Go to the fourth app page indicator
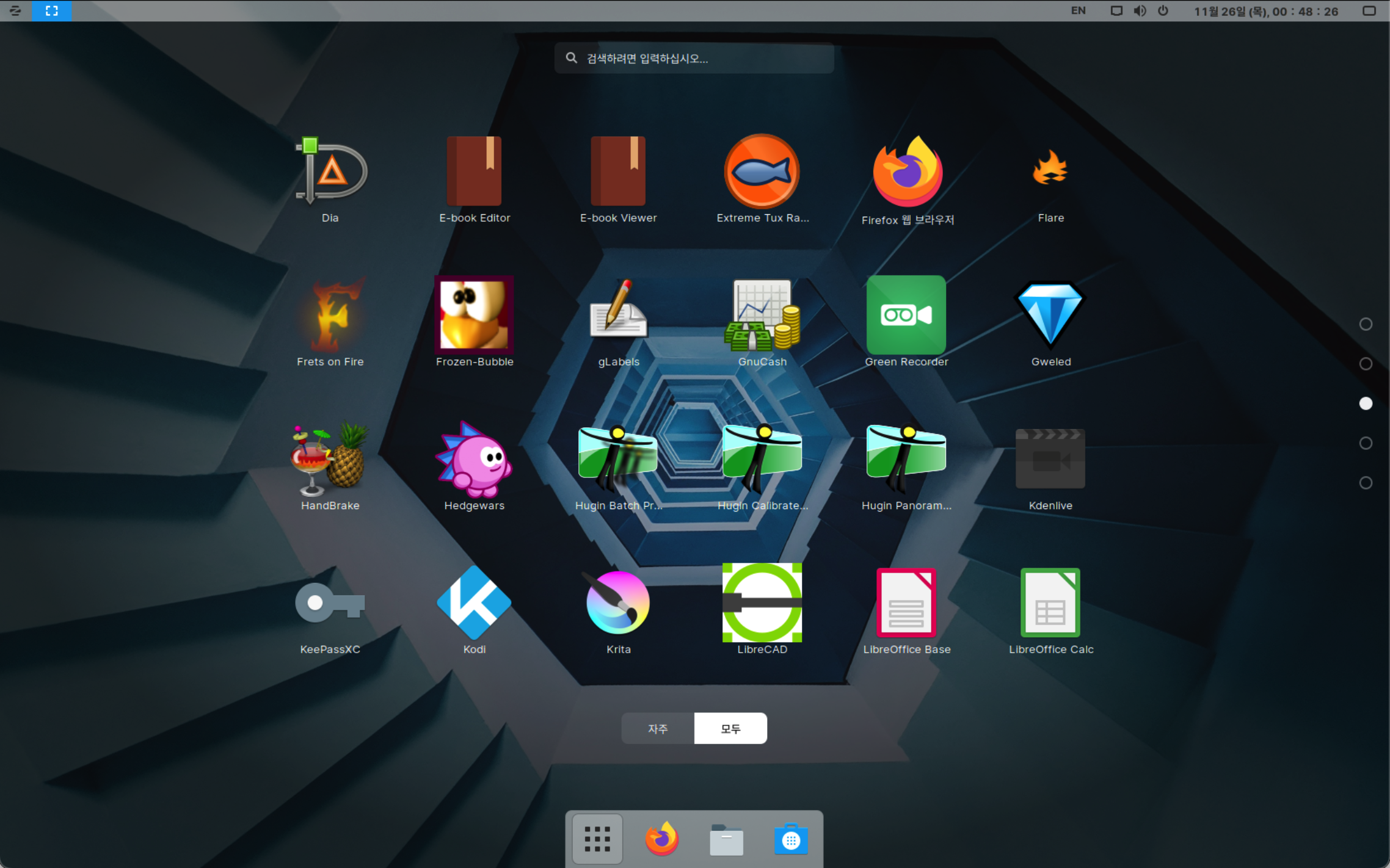The height and width of the screenshot is (868, 1390). click(1366, 443)
